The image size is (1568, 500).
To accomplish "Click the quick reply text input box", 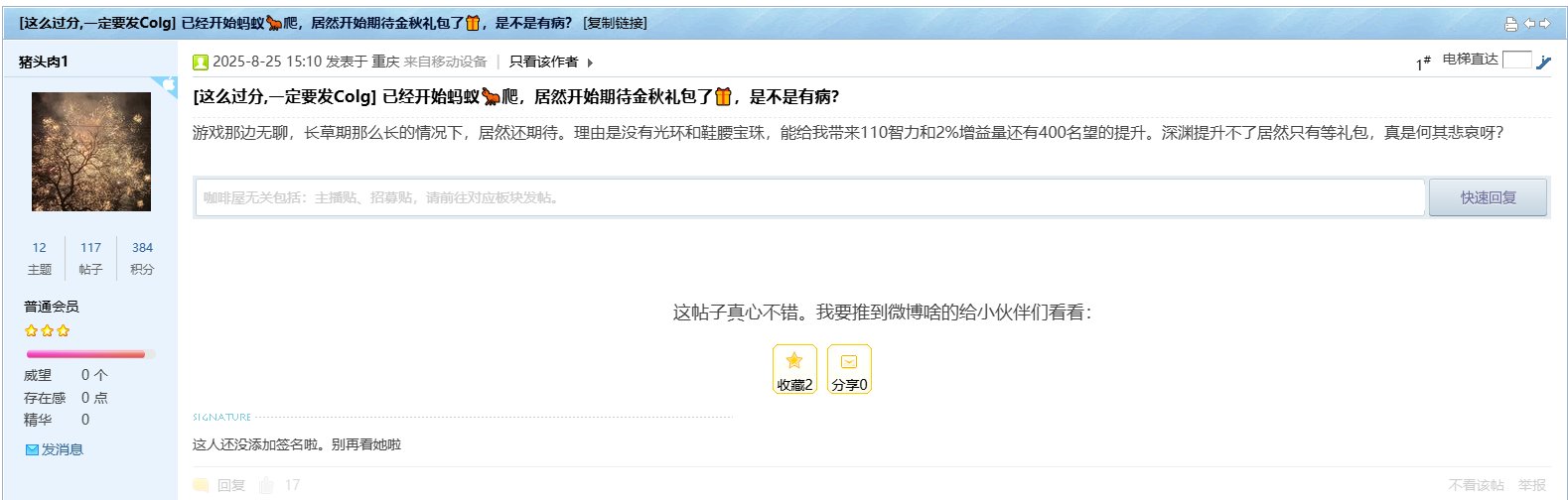I will click(810, 197).
